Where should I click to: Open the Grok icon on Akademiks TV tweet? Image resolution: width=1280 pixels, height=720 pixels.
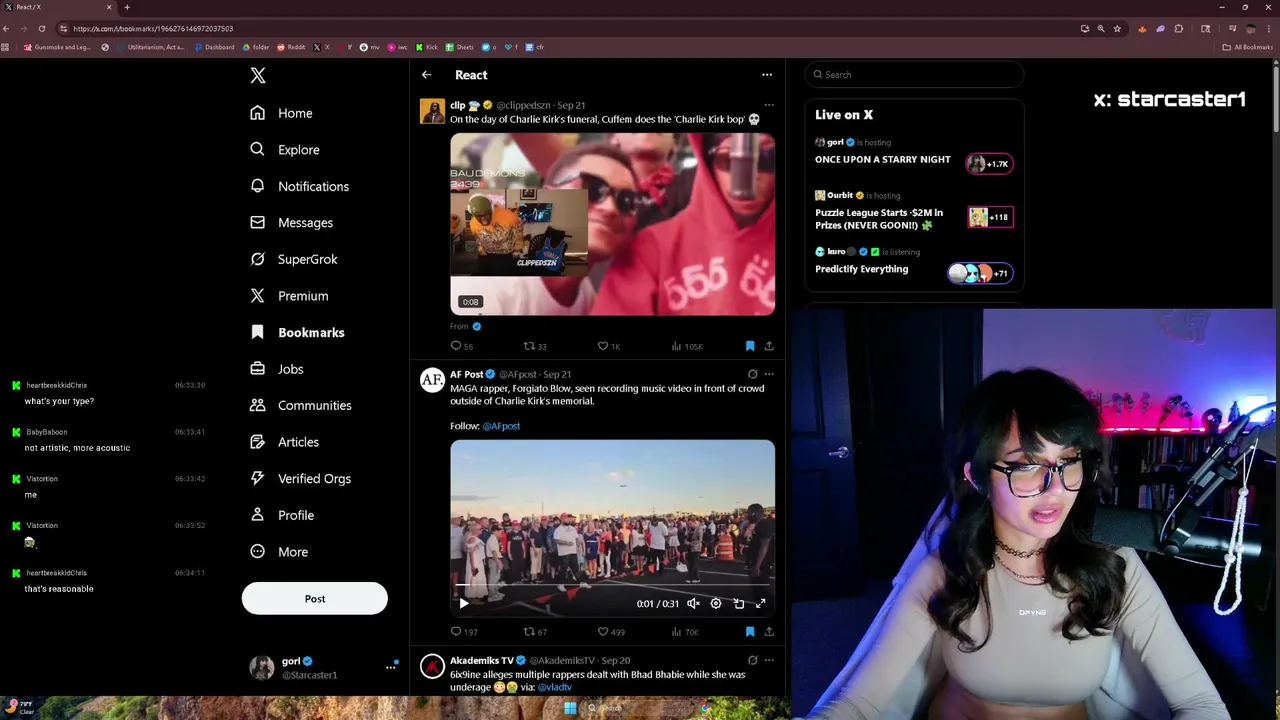point(752,660)
